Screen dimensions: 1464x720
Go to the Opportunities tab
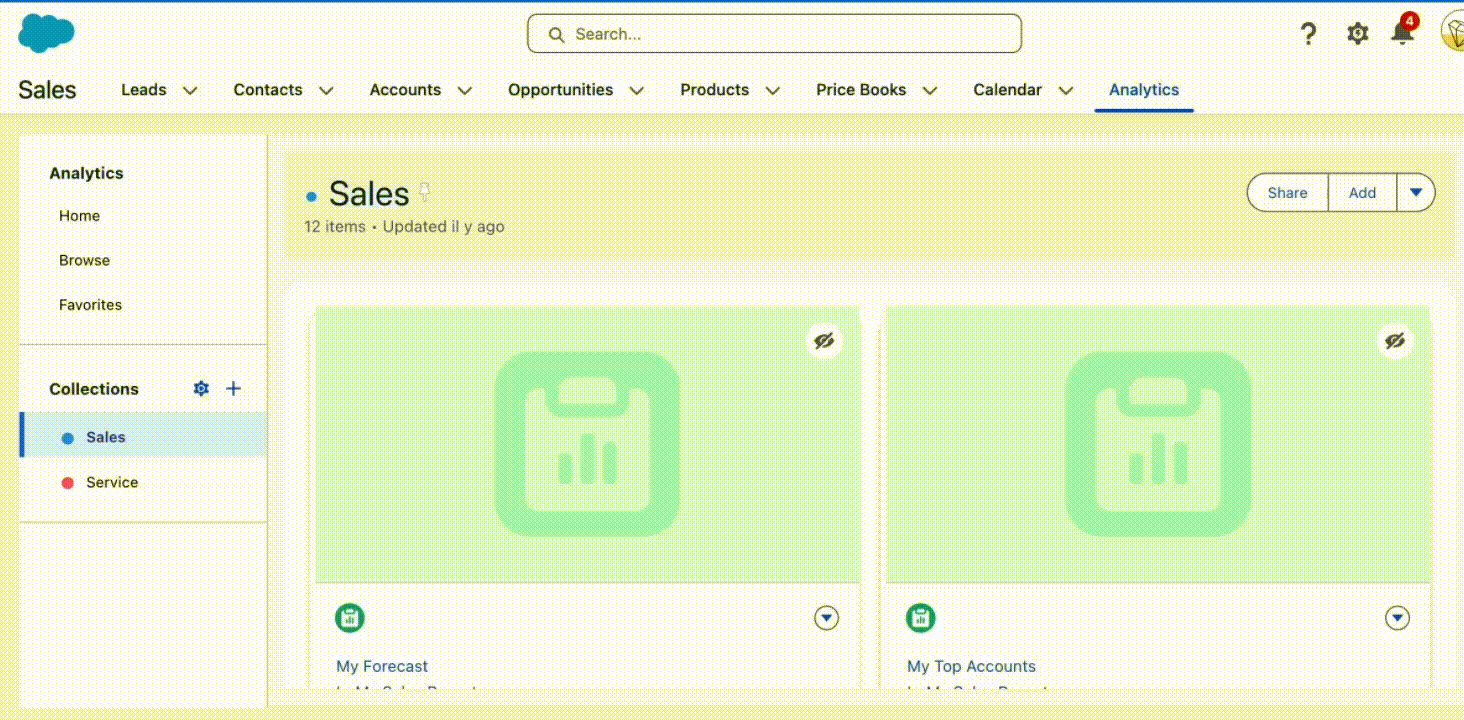coord(560,90)
